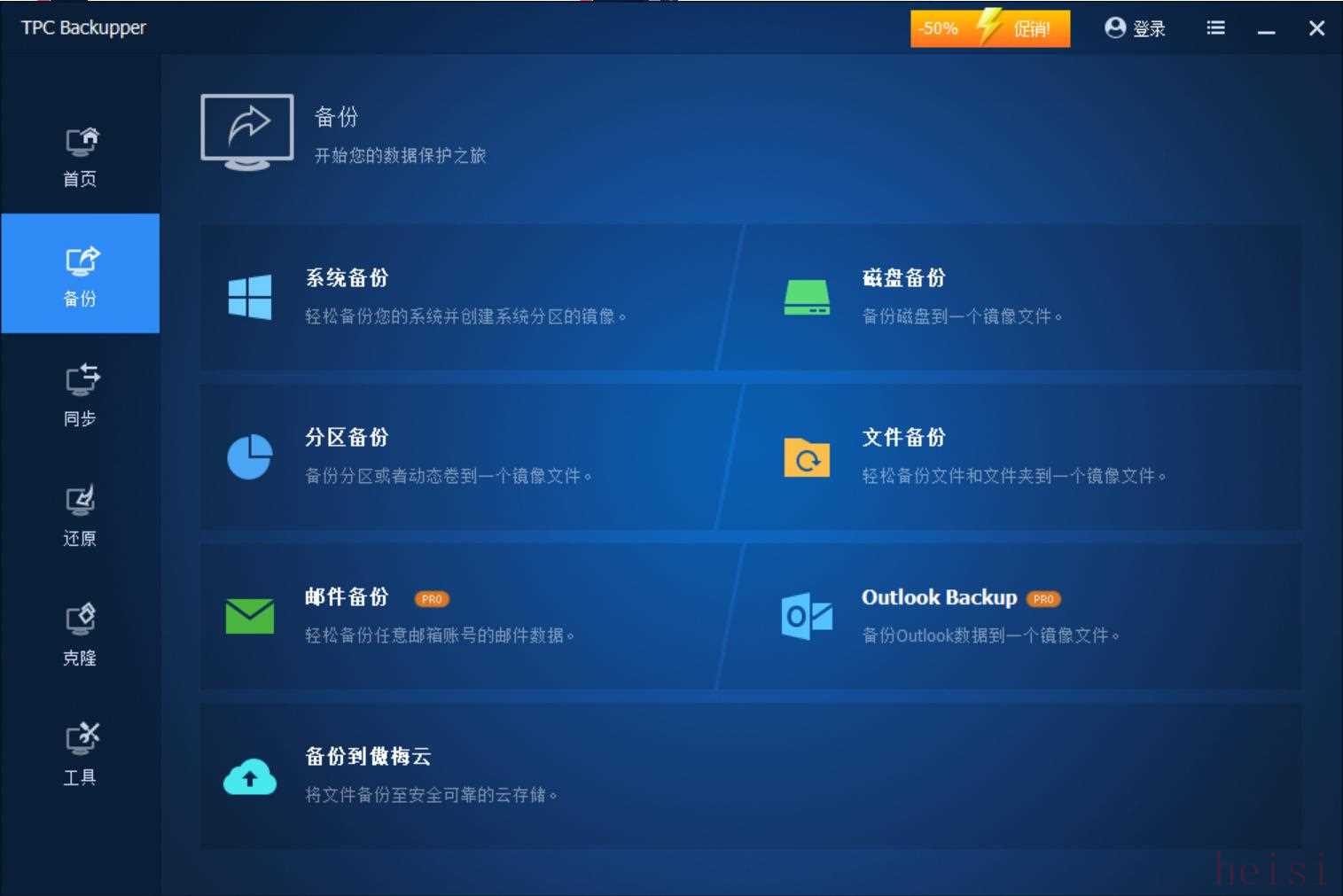Click the pie chart icon for 分区备份
This screenshot has width=1343, height=896.
pyautogui.click(x=250, y=456)
